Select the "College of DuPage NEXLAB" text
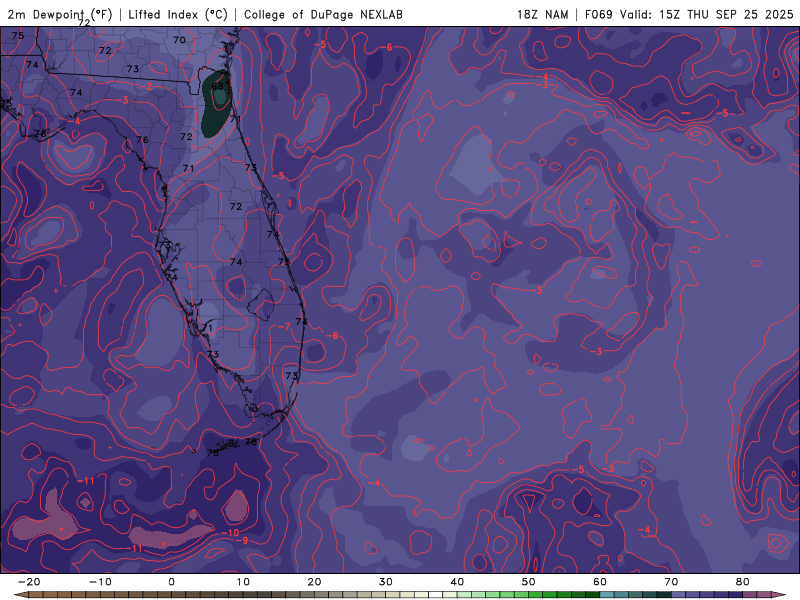The image size is (800, 600). click(x=323, y=14)
